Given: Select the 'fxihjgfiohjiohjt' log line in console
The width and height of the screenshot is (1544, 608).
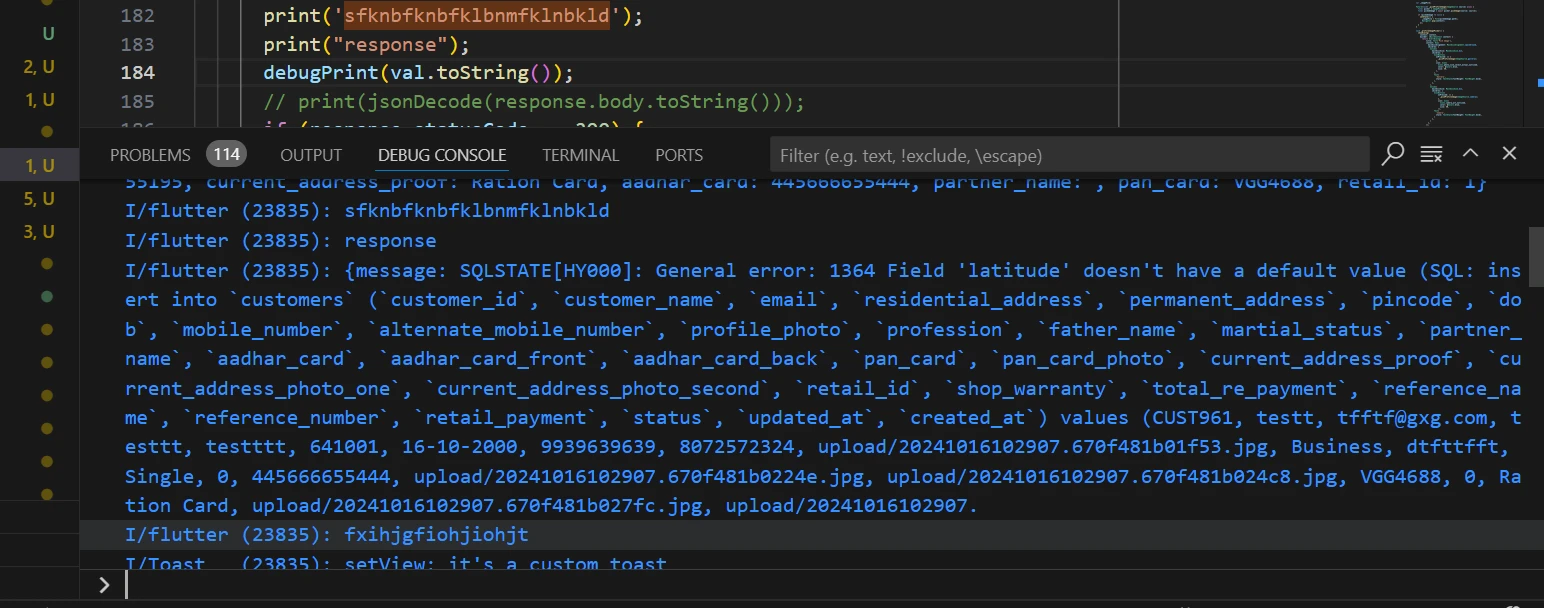Looking at the screenshot, I should (436, 535).
